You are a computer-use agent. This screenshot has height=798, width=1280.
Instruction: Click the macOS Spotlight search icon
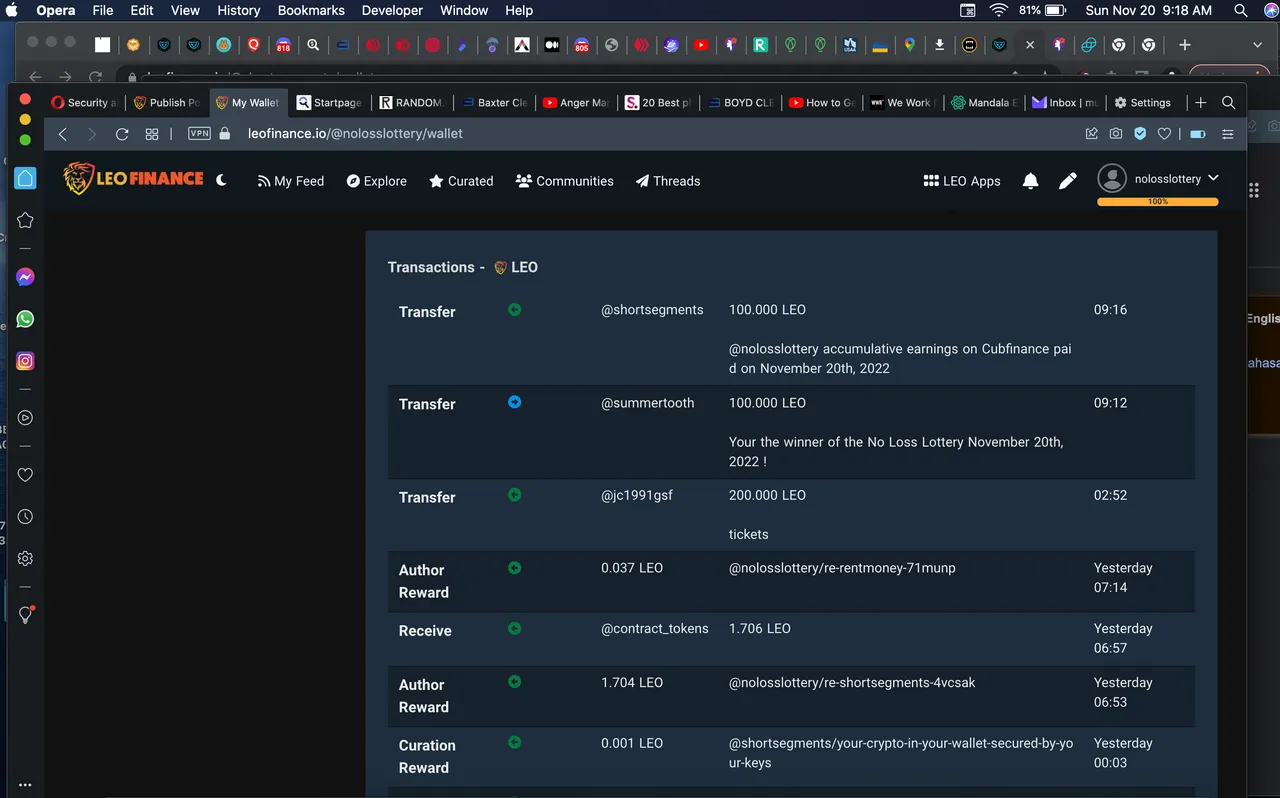[x=1241, y=10]
